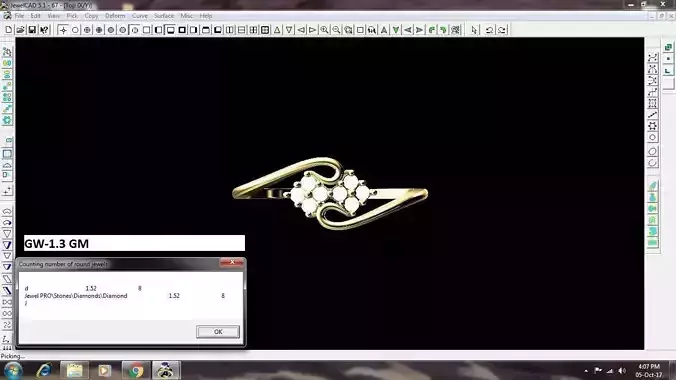Pan view right with outline right triangle
Screen dimensions: 676x380
pos(313,30)
